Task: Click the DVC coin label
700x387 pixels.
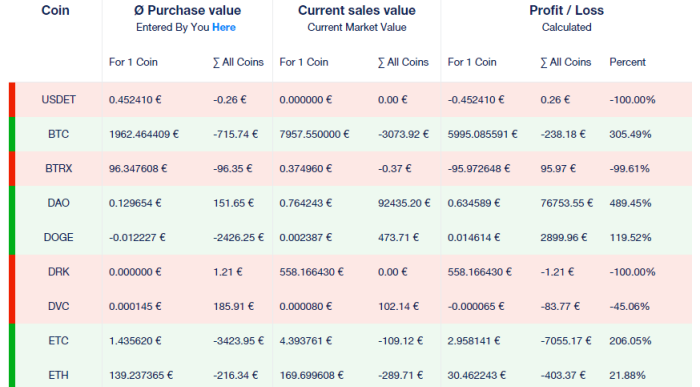Action: pos(58,306)
